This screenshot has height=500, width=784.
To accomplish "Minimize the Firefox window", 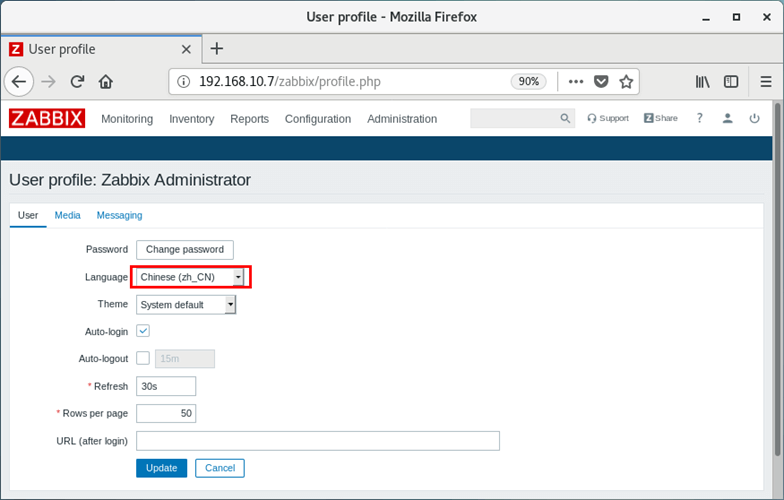I will tap(706, 18).
